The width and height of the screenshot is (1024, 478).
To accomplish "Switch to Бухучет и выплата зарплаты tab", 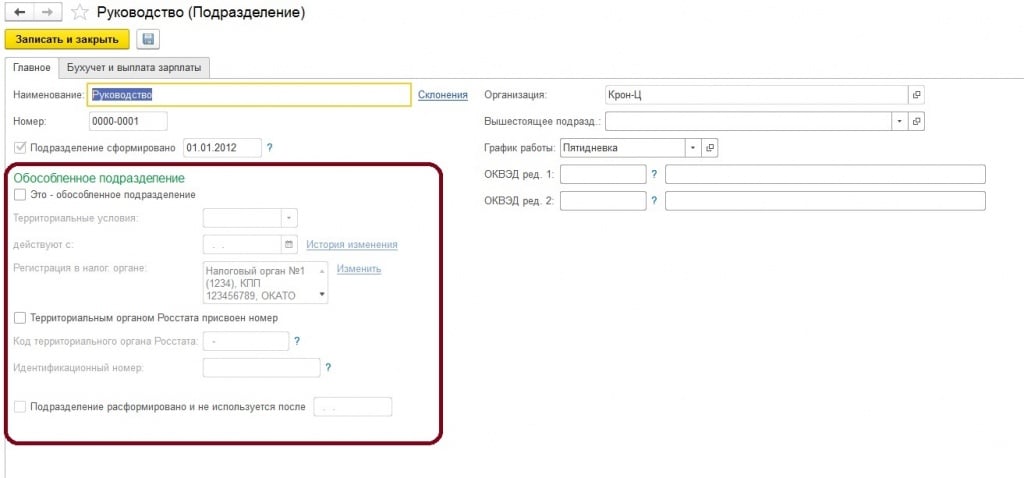I will [134, 68].
